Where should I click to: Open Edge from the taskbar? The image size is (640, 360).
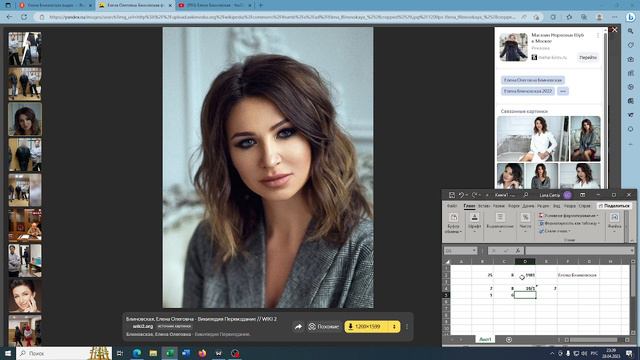(x=137, y=353)
